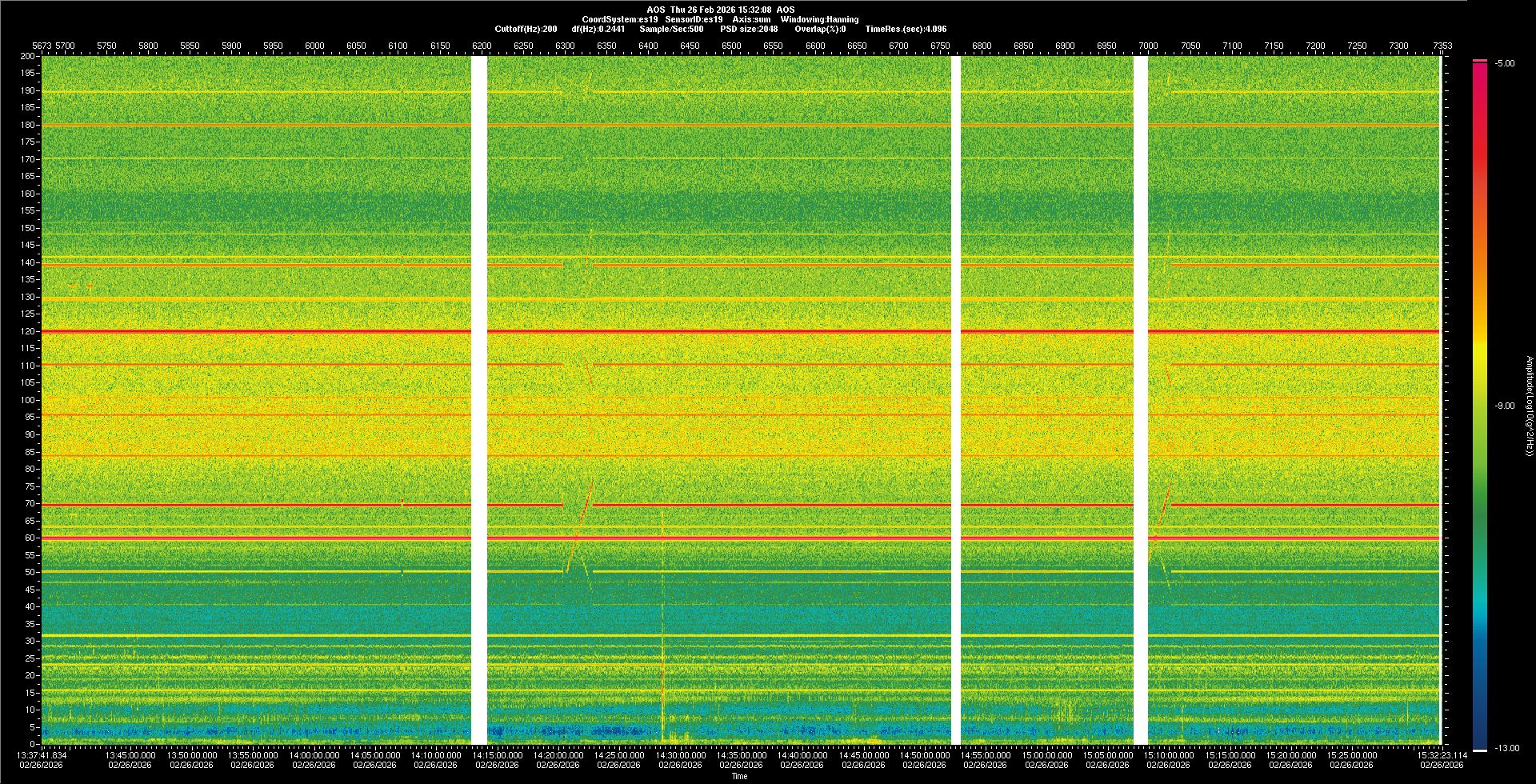Click the Amplitude colorbar axis title

click(1529, 406)
